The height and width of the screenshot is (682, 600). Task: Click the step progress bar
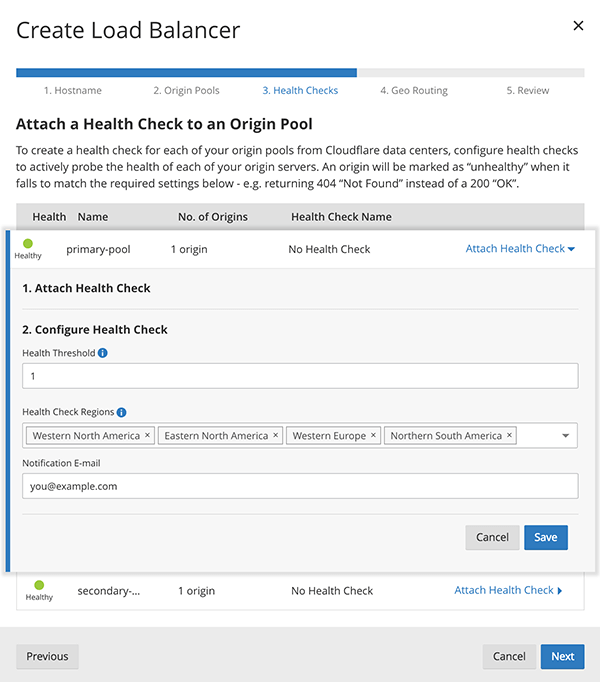(x=300, y=73)
